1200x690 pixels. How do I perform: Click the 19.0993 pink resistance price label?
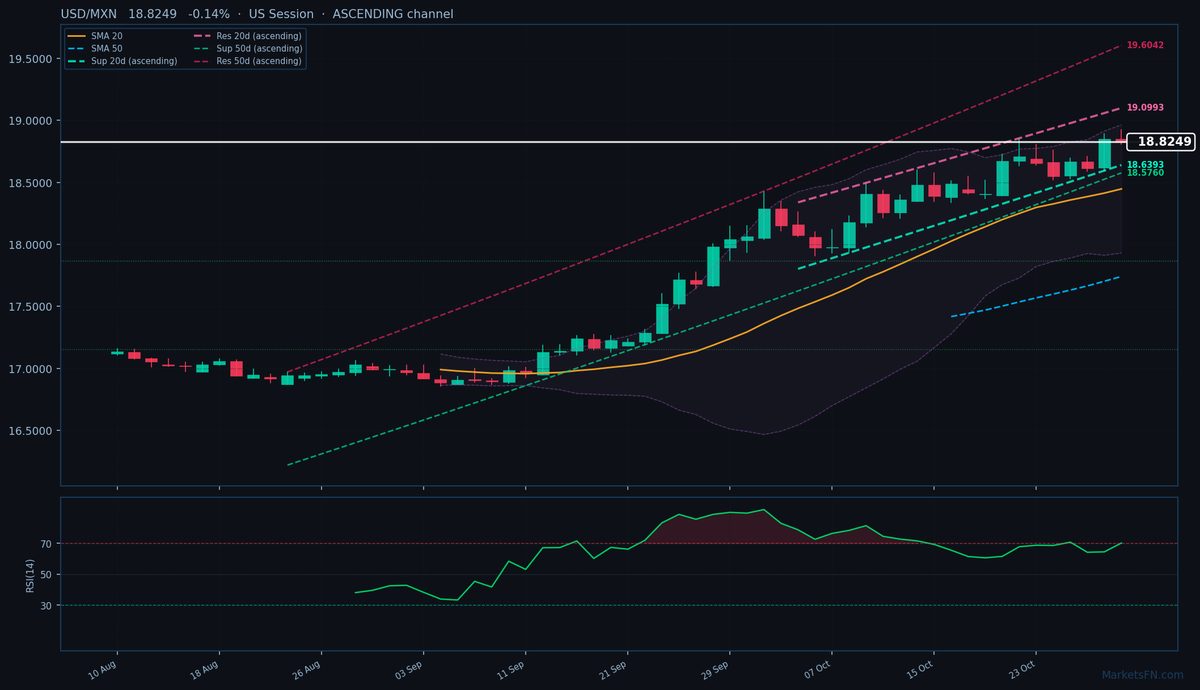coord(1145,107)
